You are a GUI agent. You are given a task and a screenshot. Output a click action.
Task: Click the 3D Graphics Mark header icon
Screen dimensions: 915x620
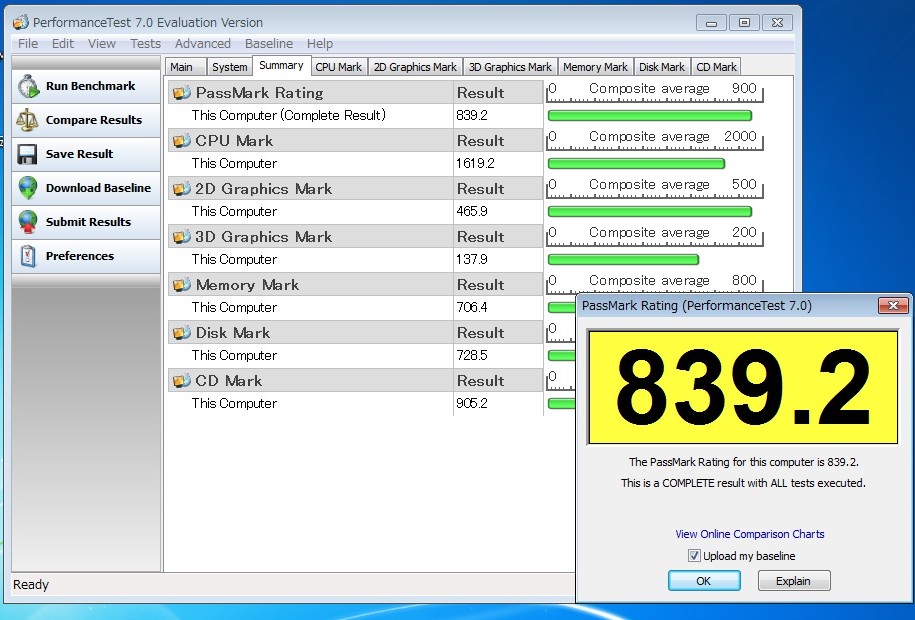coord(181,236)
